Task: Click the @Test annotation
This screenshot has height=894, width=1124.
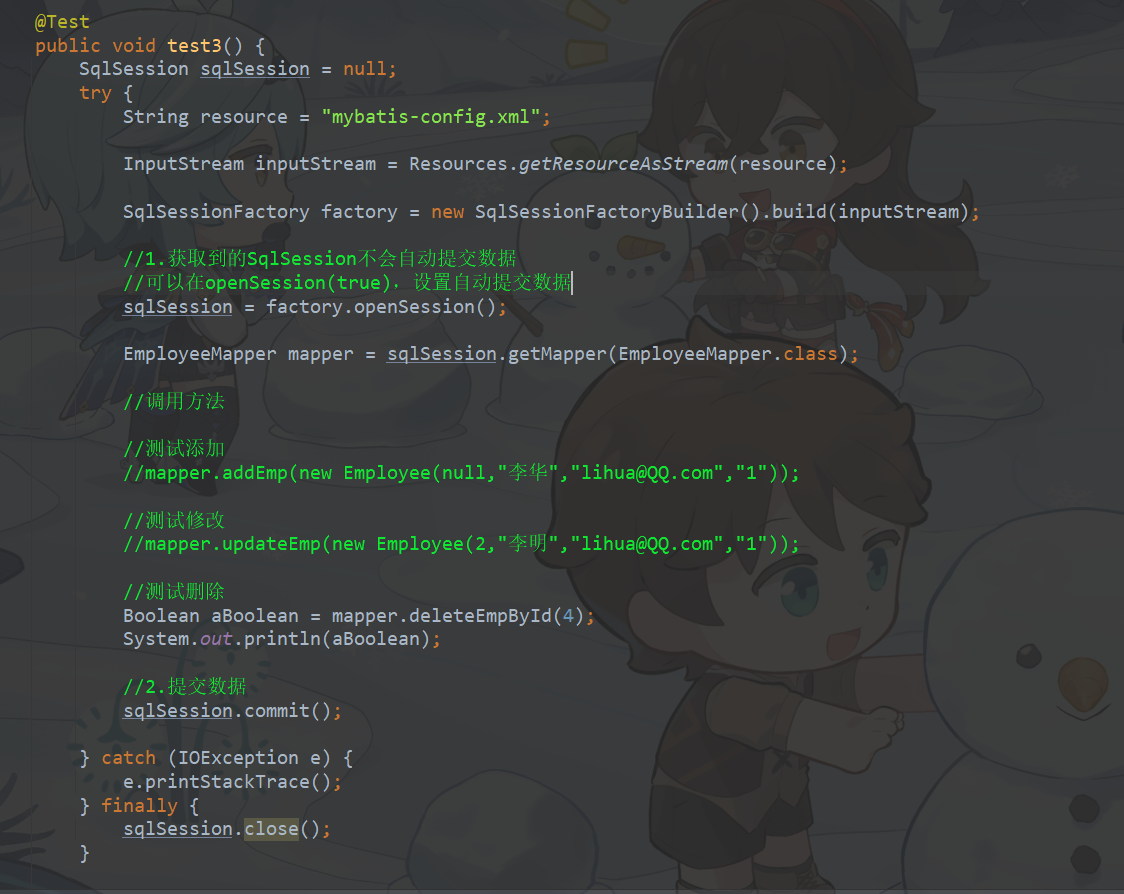Action: click(62, 22)
